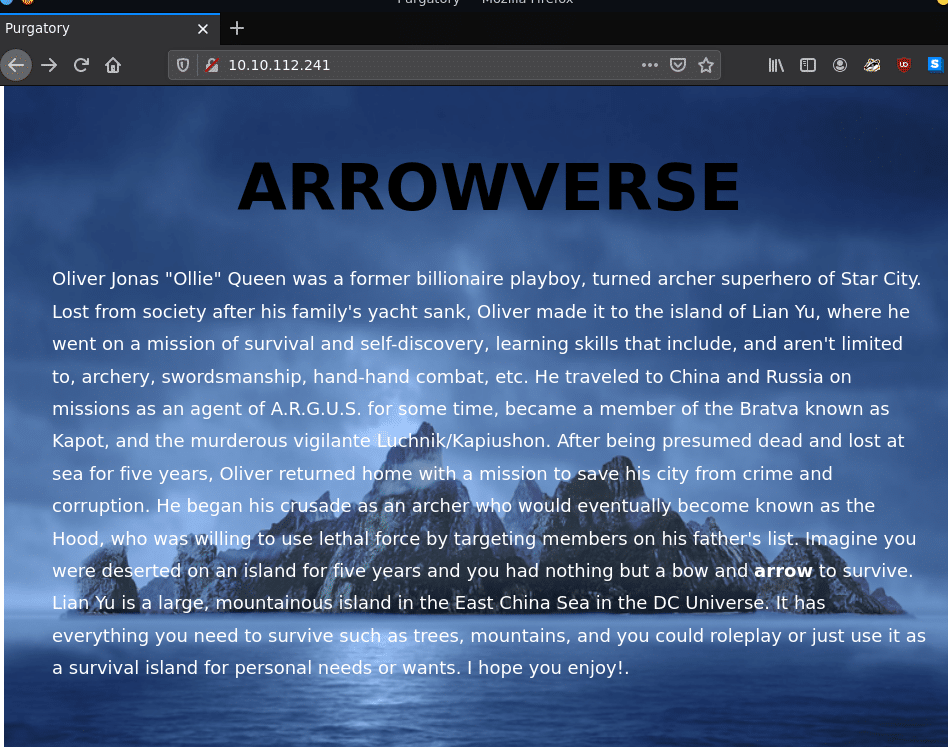Go forward to the next page

[x=49, y=65]
